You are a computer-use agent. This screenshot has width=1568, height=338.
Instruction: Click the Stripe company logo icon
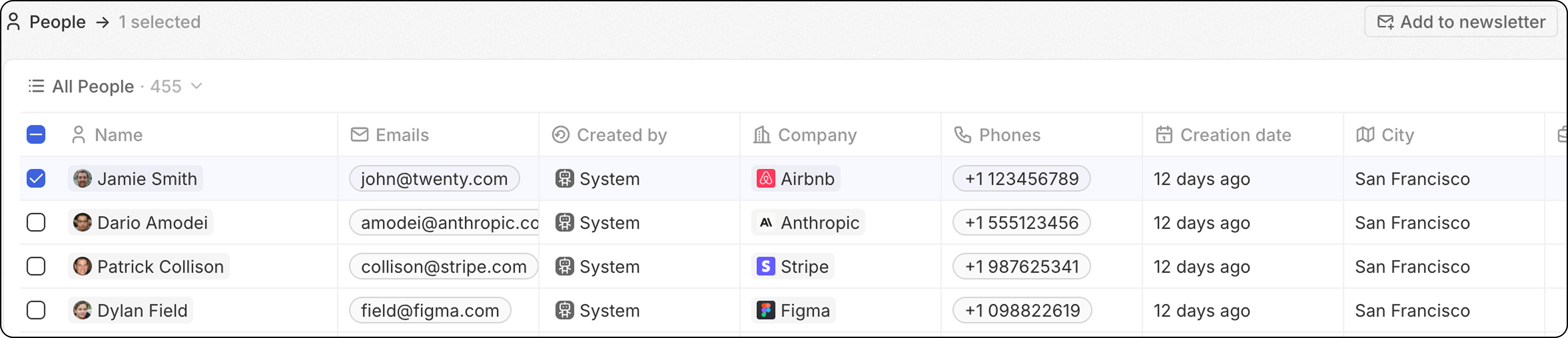tap(765, 267)
